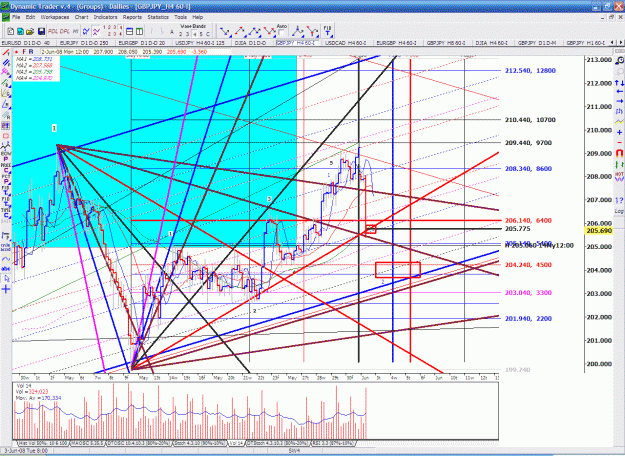
Task: Open the Reports menu
Action: pos(132,17)
